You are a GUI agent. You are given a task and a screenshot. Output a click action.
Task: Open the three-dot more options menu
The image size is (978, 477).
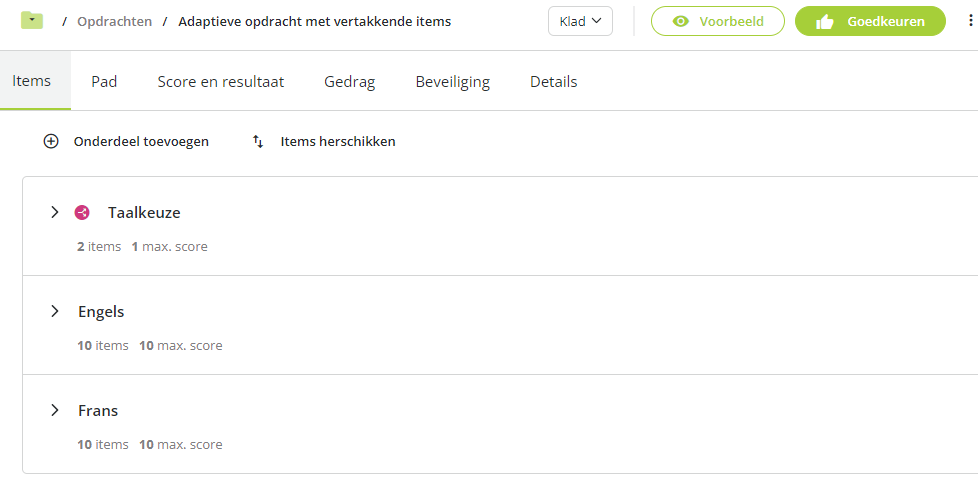(970, 21)
